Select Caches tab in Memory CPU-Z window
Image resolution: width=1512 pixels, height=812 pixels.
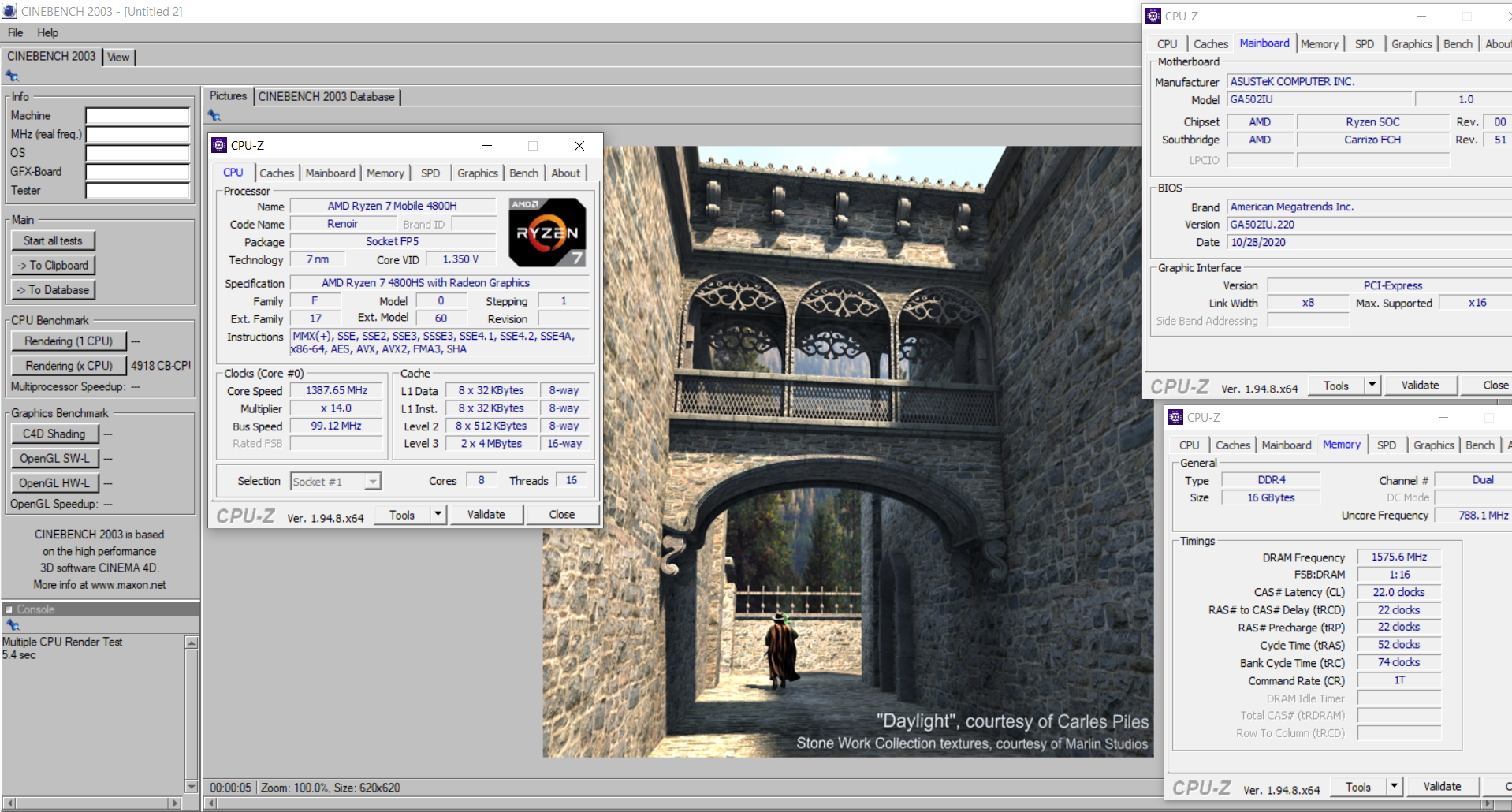point(1233,445)
